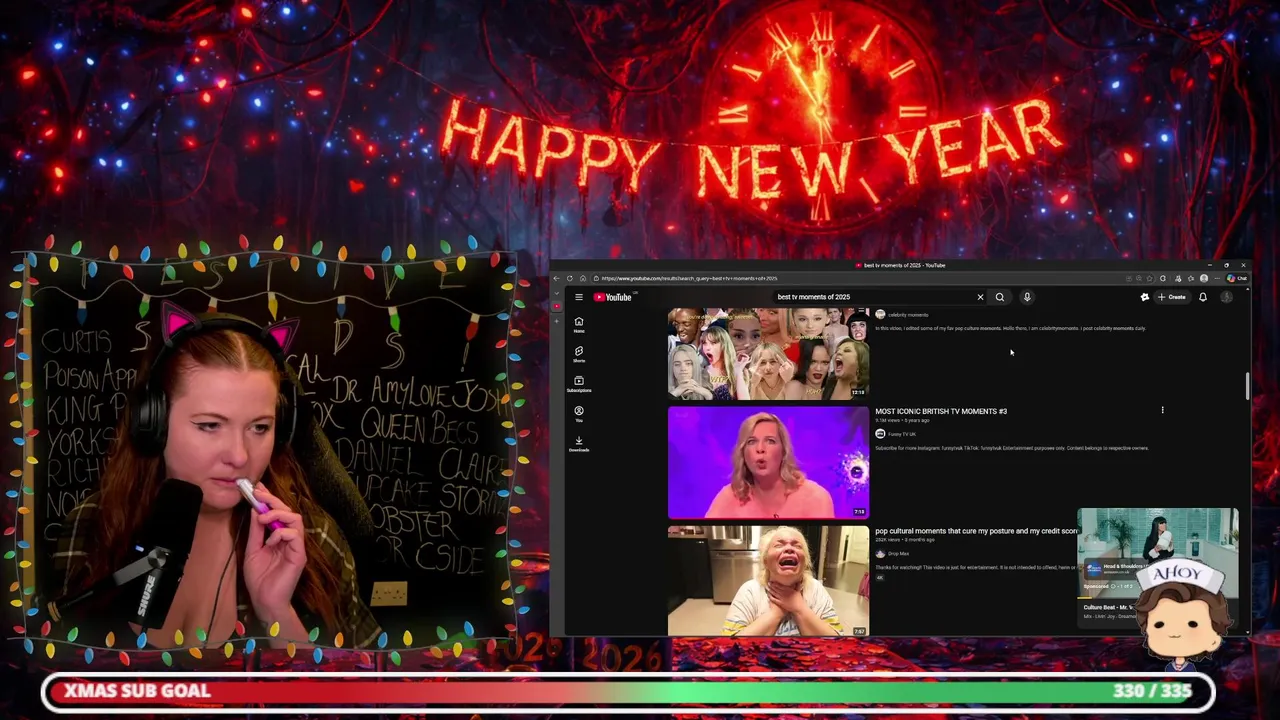The image size is (1280, 720).
Task: Click the Drop Max channel avatar
Action: (880, 554)
